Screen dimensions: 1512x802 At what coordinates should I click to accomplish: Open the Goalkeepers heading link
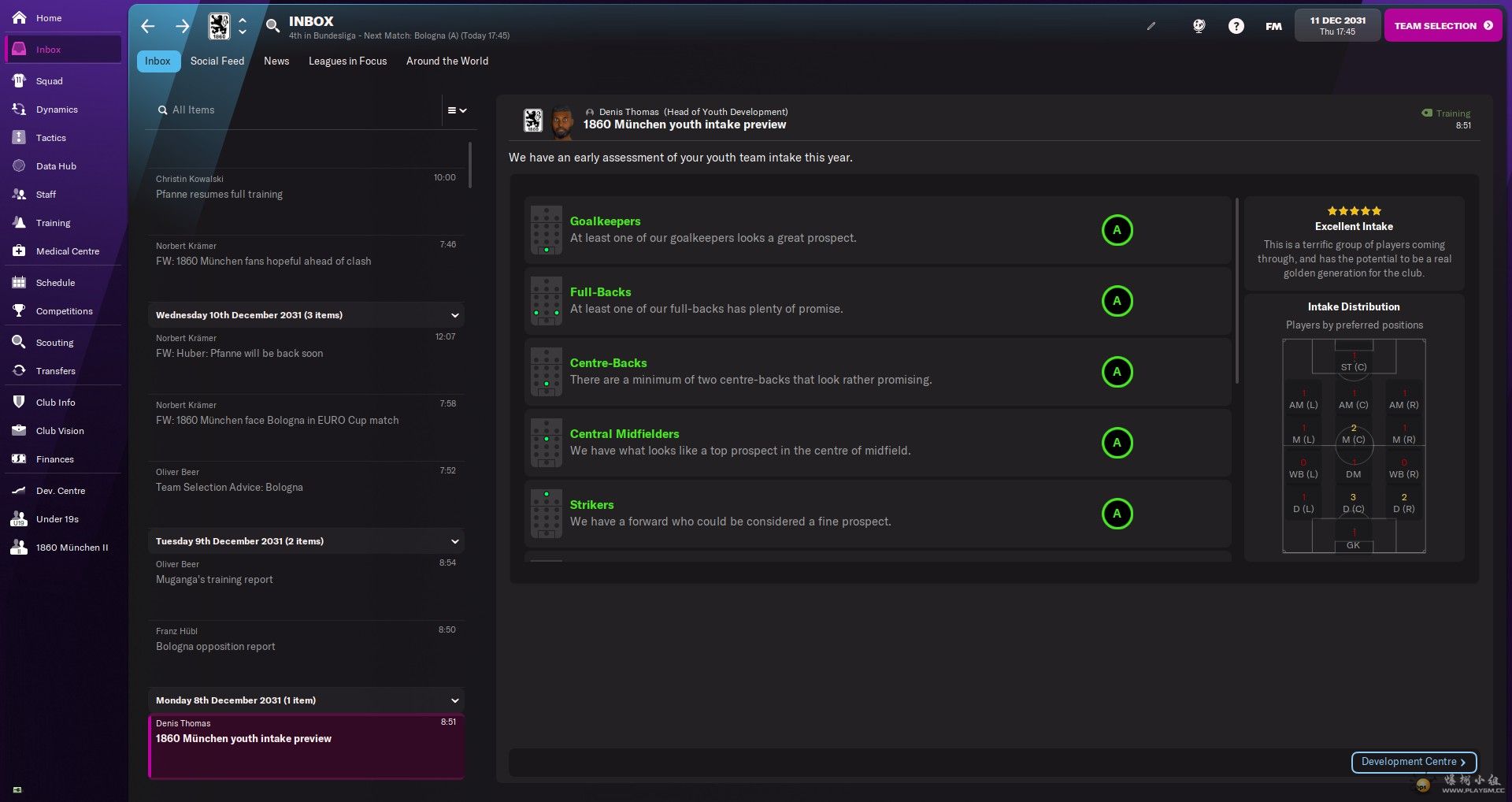pyautogui.click(x=605, y=221)
